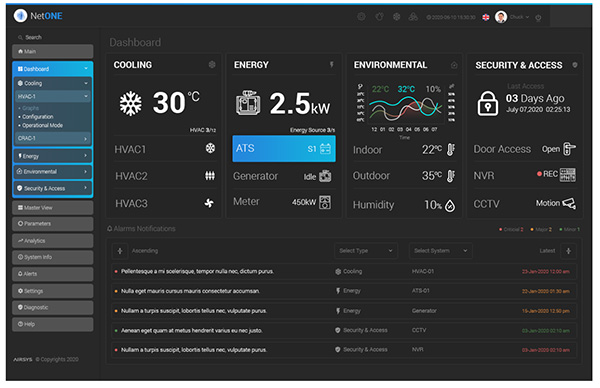Open the Select Type dropdown
Image resolution: width=600 pixels, height=388 pixels.
coord(365,251)
